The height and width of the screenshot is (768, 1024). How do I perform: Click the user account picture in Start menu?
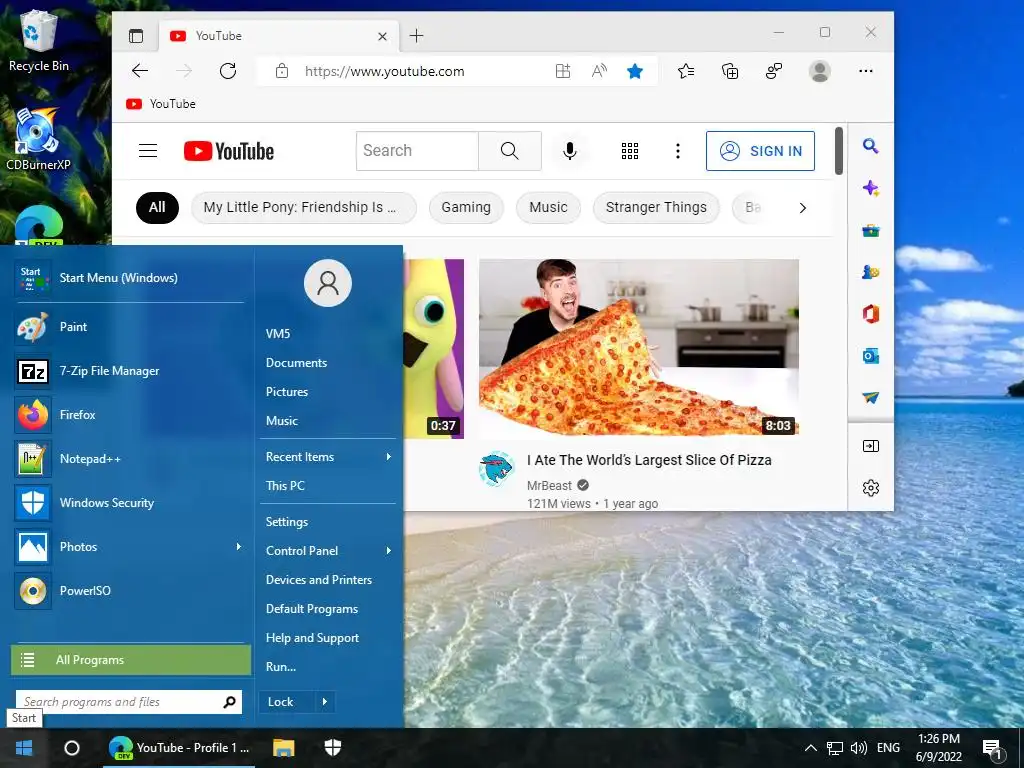pyautogui.click(x=328, y=283)
